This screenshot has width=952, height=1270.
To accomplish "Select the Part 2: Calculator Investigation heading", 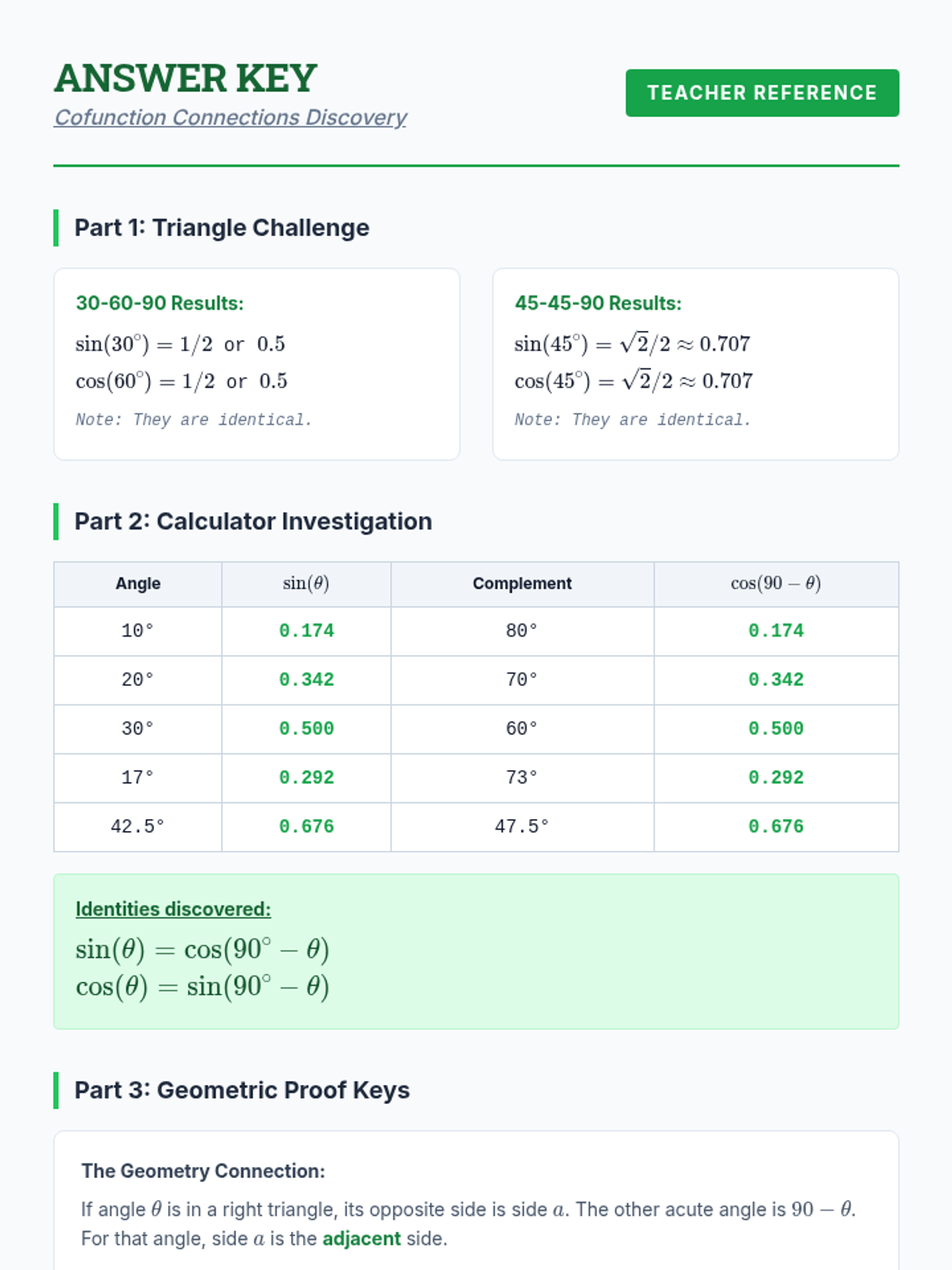I will (x=253, y=521).
